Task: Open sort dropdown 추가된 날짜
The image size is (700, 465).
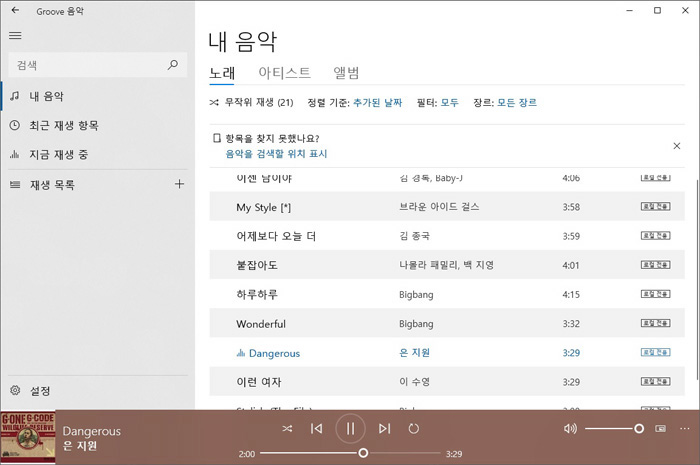Action: point(377,103)
